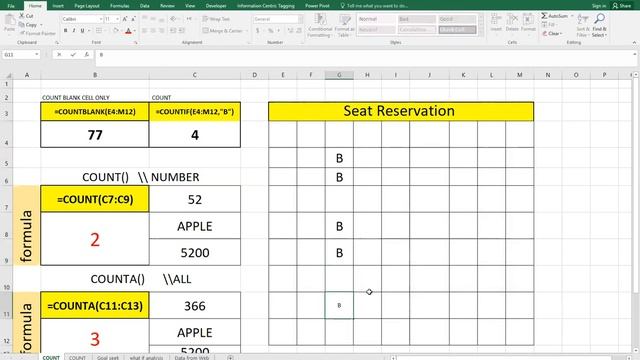Click the increase decimal icon
The height and width of the screenshot is (360, 640).
[290, 31]
